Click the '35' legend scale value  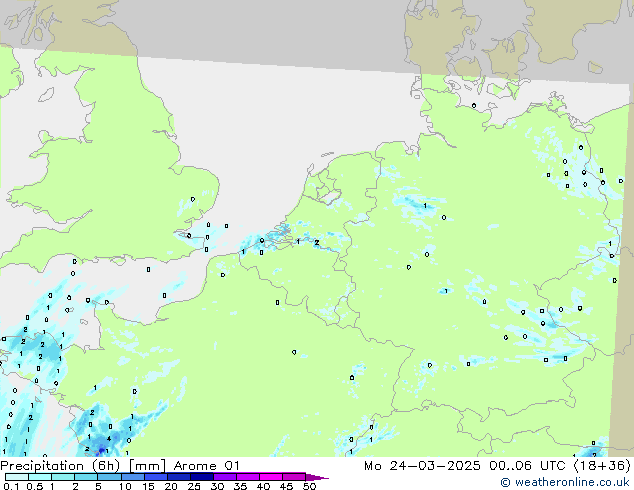(x=240, y=486)
